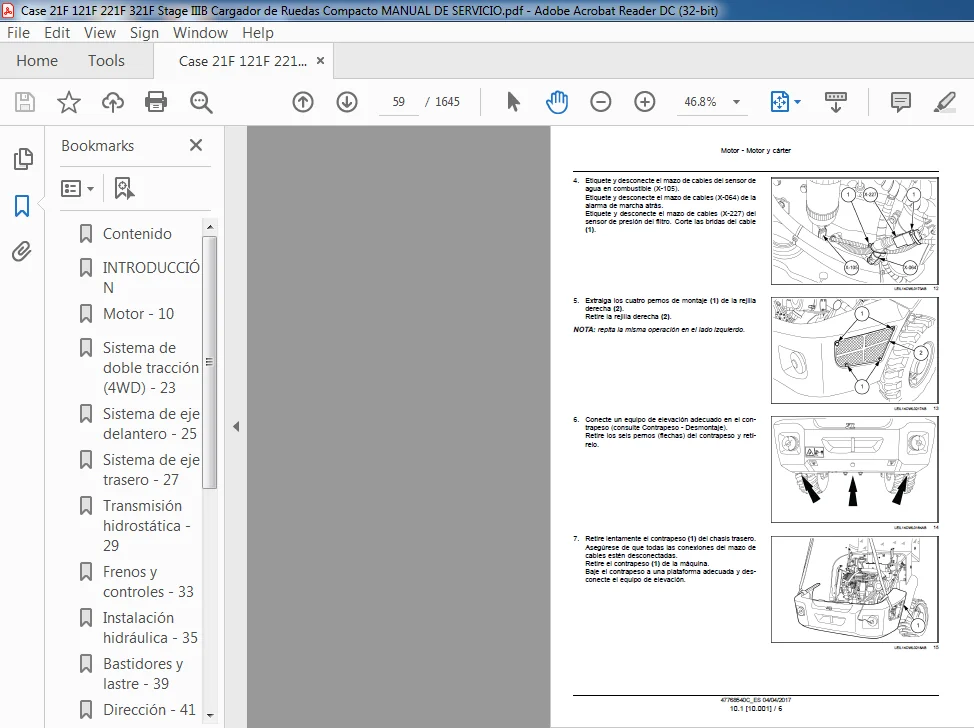Add a comment with the speech bubble icon

point(900,102)
